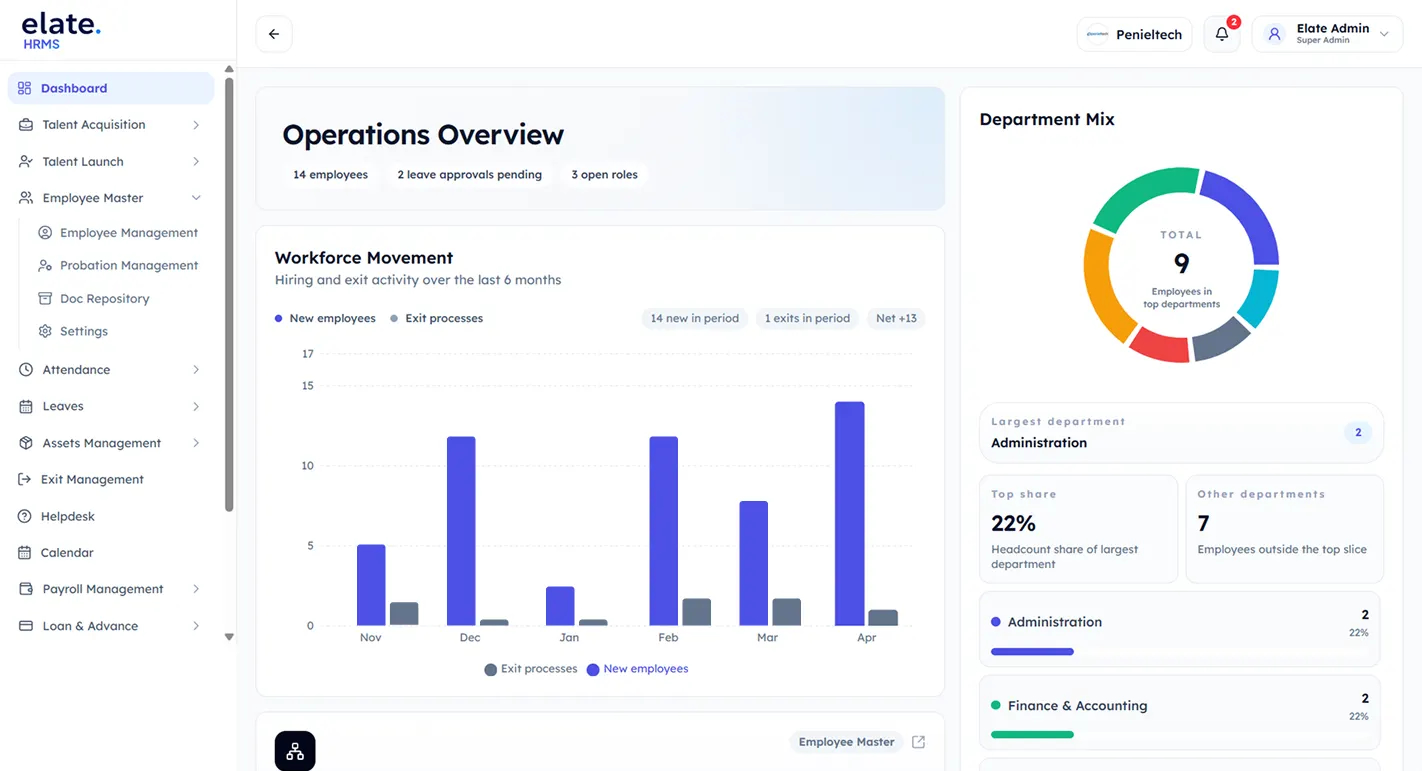Click the Top share 22% card

[x=1079, y=529]
